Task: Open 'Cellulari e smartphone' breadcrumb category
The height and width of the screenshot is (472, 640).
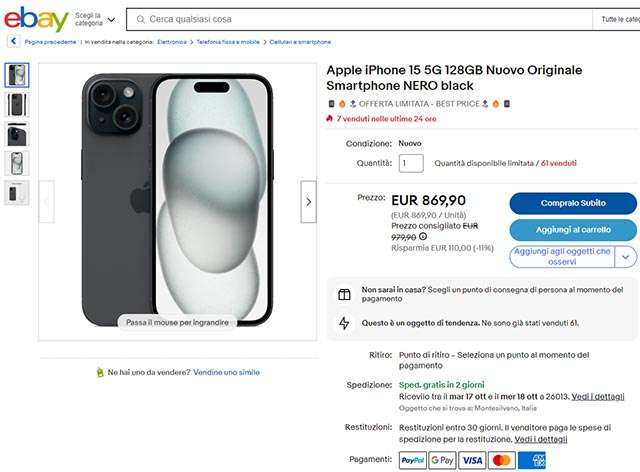Action: tap(300, 42)
